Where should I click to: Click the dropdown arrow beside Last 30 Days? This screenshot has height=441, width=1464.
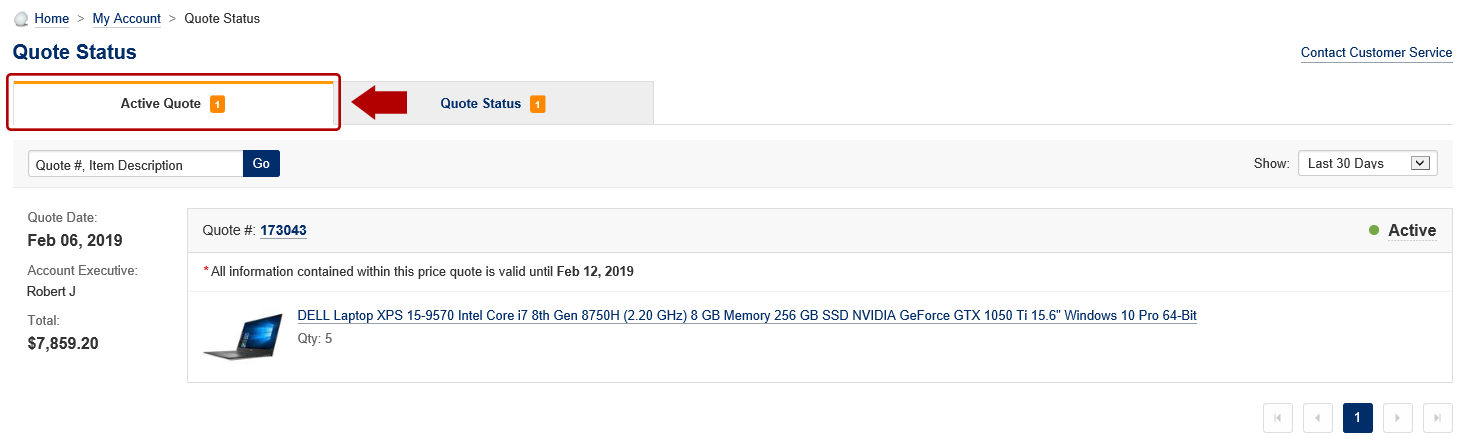(1420, 163)
